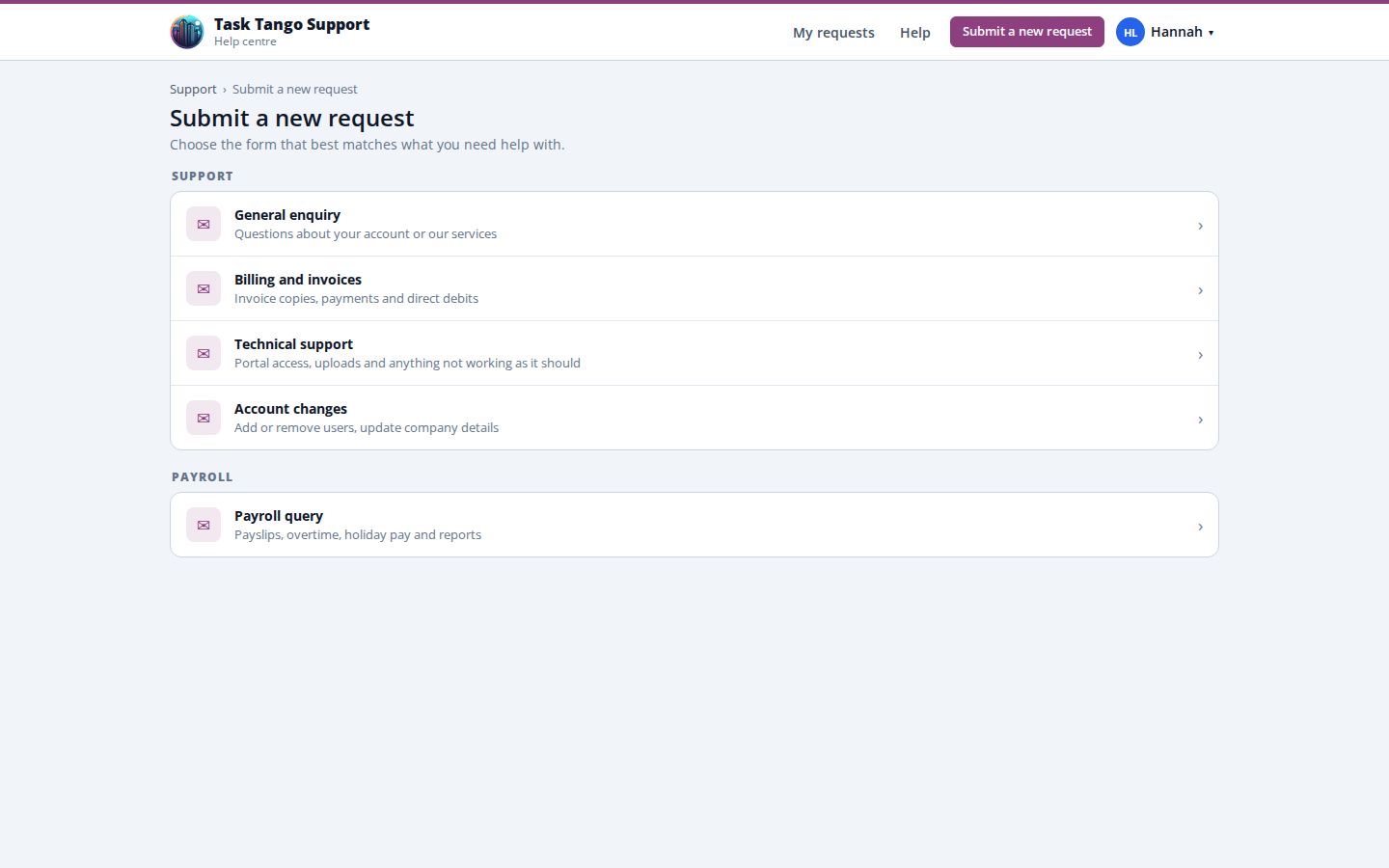Viewport: 1389px width, 868px height.
Task: Select the Billing and invoices form title
Action: pyautogui.click(x=298, y=280)
